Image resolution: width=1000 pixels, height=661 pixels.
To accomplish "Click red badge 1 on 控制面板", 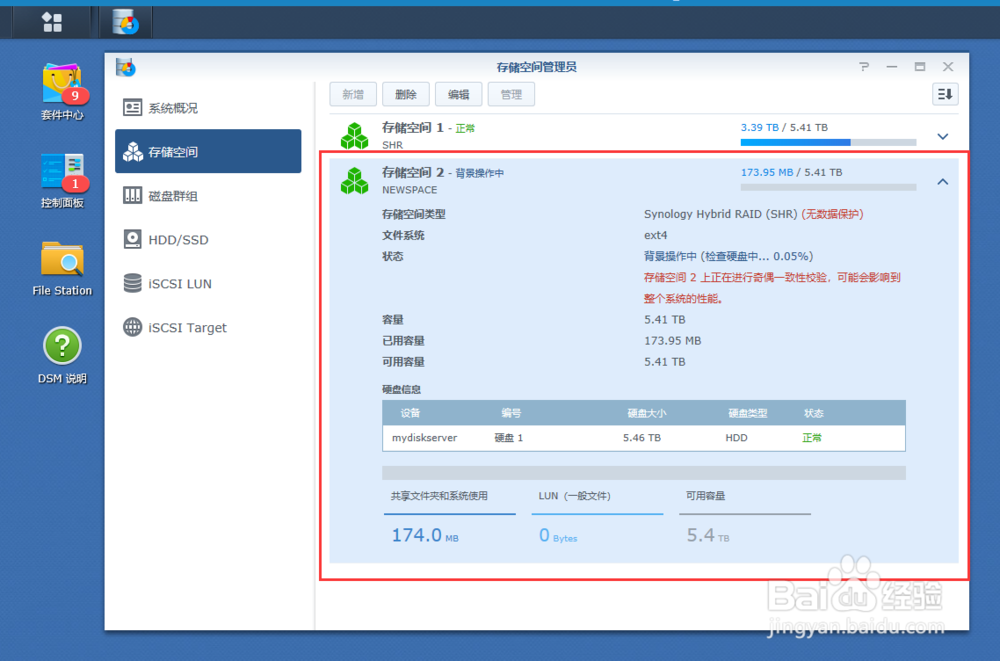I will 75,184.
